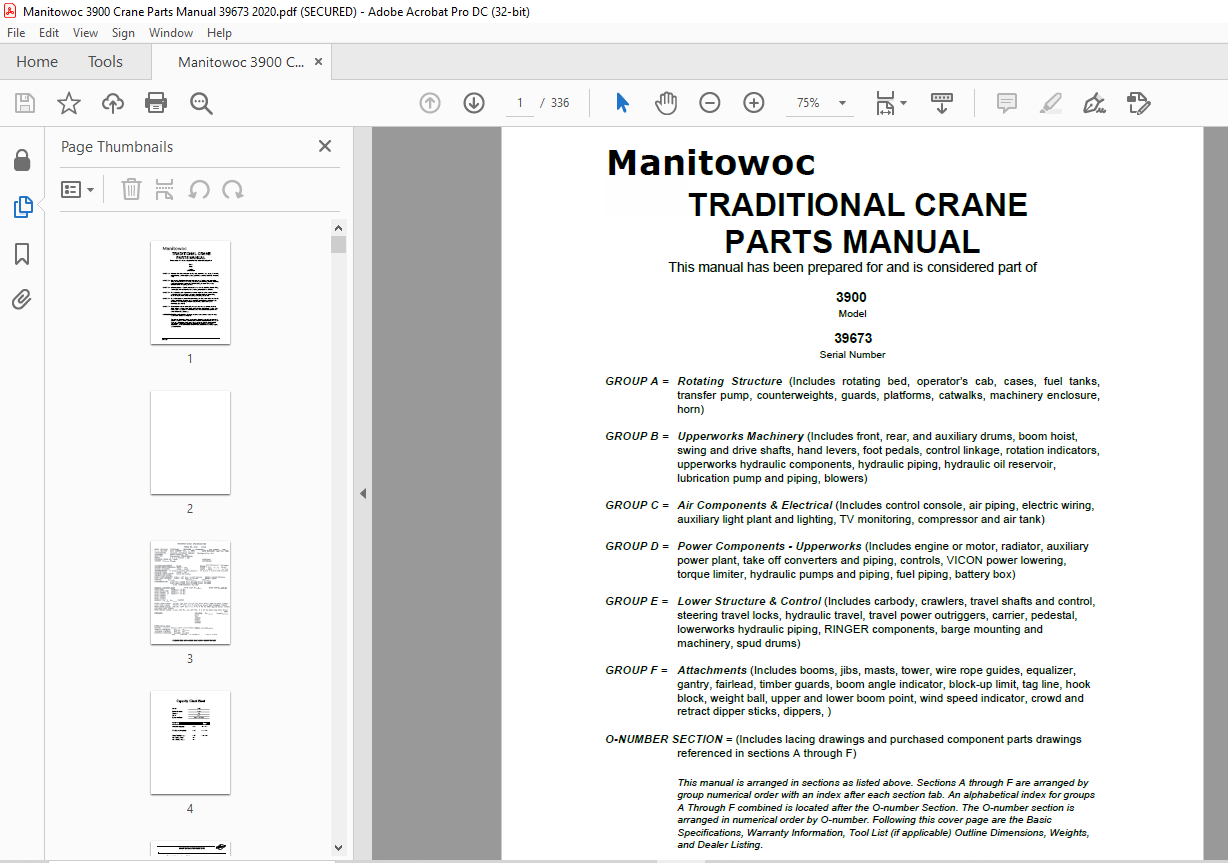Image resolution: width=1228 pixels, height=863 pixels.
Task: Close the Page Thumbnails panel
Action: tap(325, 146)
